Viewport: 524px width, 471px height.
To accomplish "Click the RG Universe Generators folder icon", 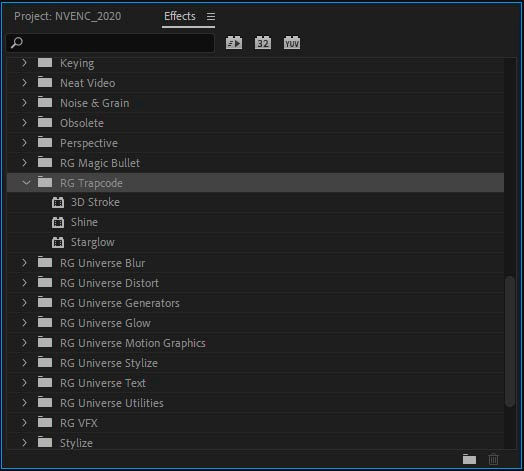I will coord(45,303).
